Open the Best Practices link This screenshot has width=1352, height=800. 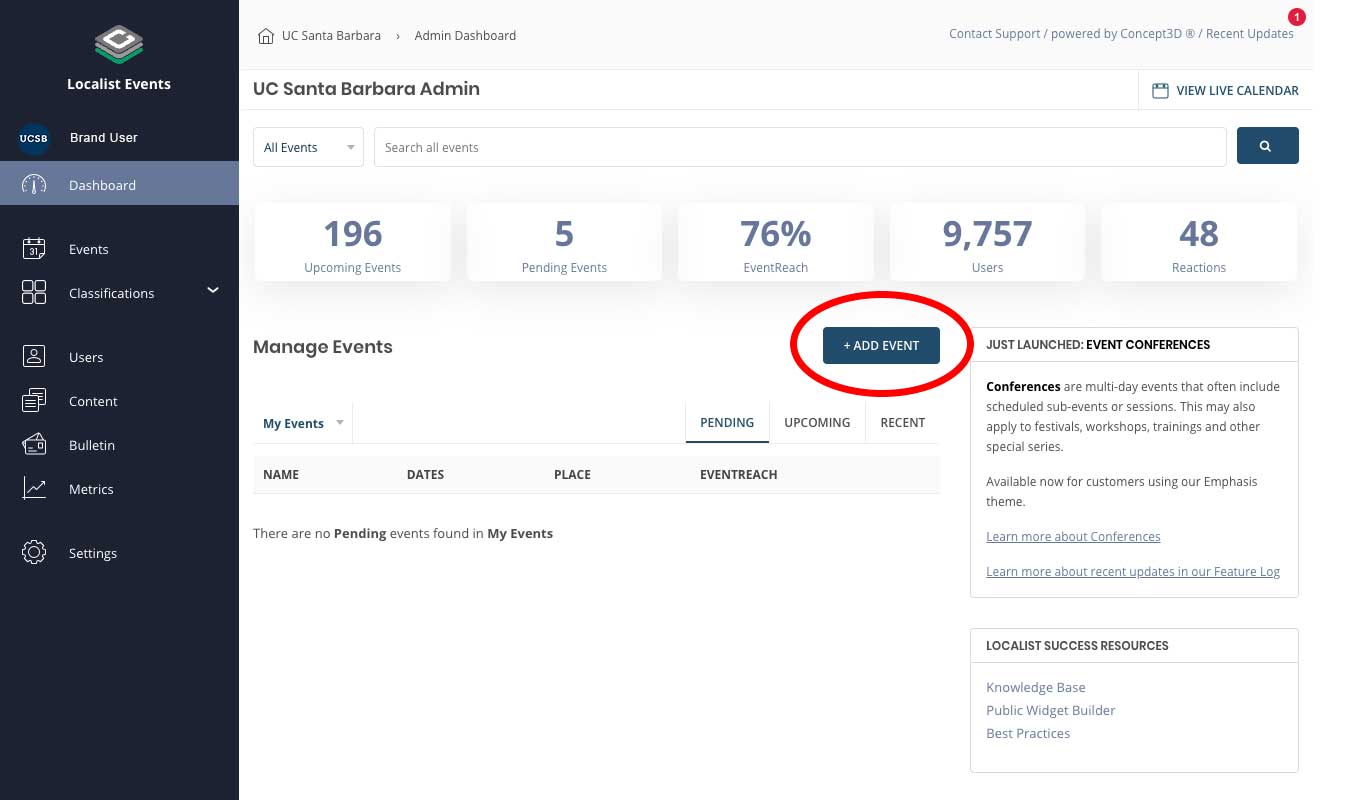click(x=1028, y=734)
